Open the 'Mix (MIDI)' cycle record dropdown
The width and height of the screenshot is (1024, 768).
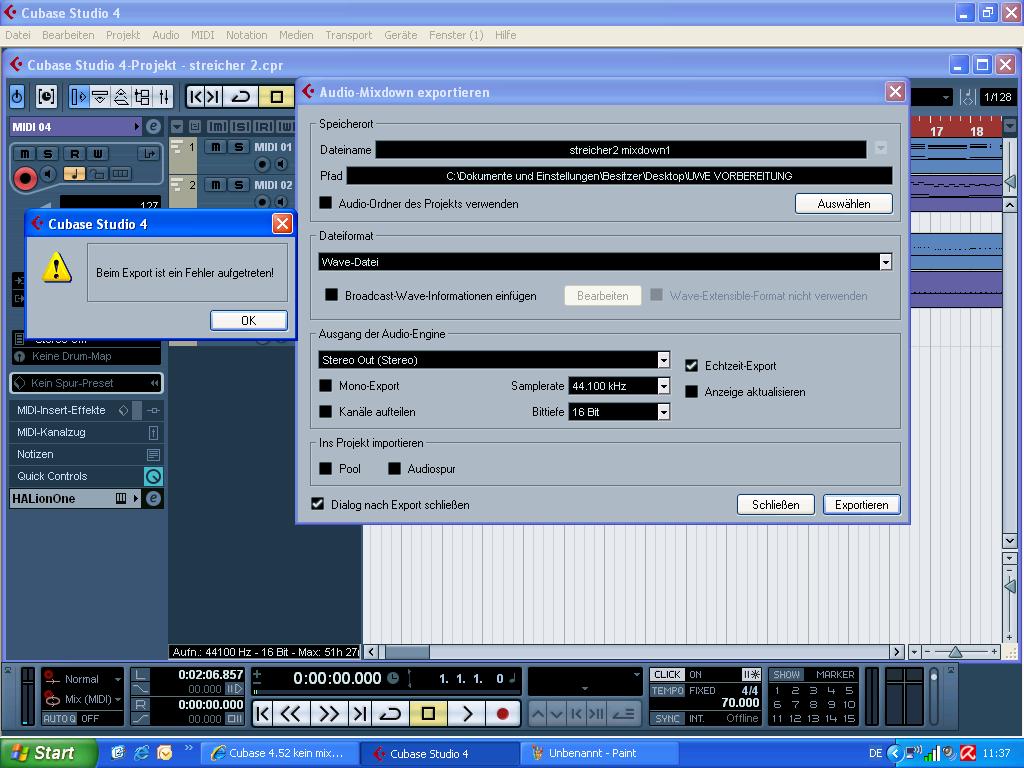click(x=83, y=699)
